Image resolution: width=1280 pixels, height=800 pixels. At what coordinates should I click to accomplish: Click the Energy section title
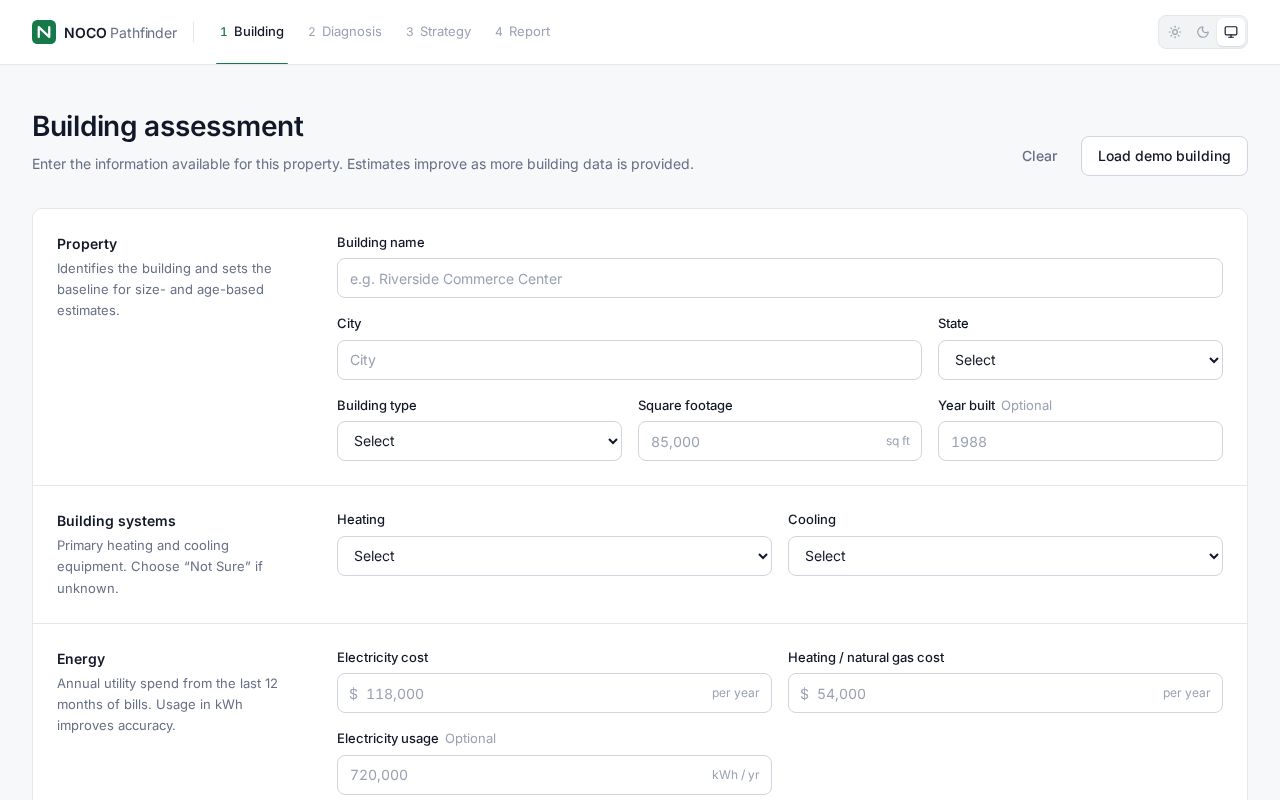81,659
